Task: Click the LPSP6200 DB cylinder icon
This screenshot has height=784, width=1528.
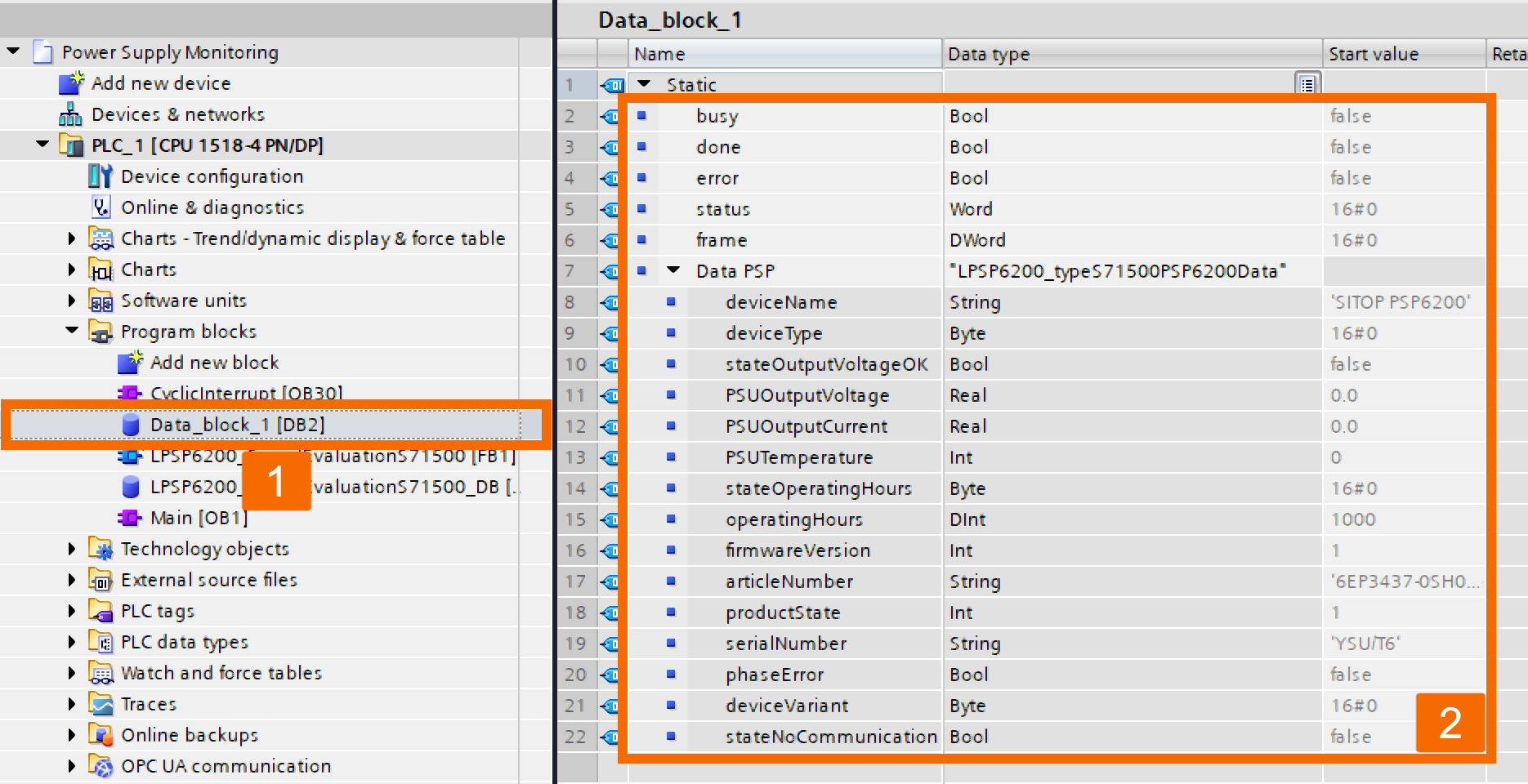Action: tap(131, 487)
